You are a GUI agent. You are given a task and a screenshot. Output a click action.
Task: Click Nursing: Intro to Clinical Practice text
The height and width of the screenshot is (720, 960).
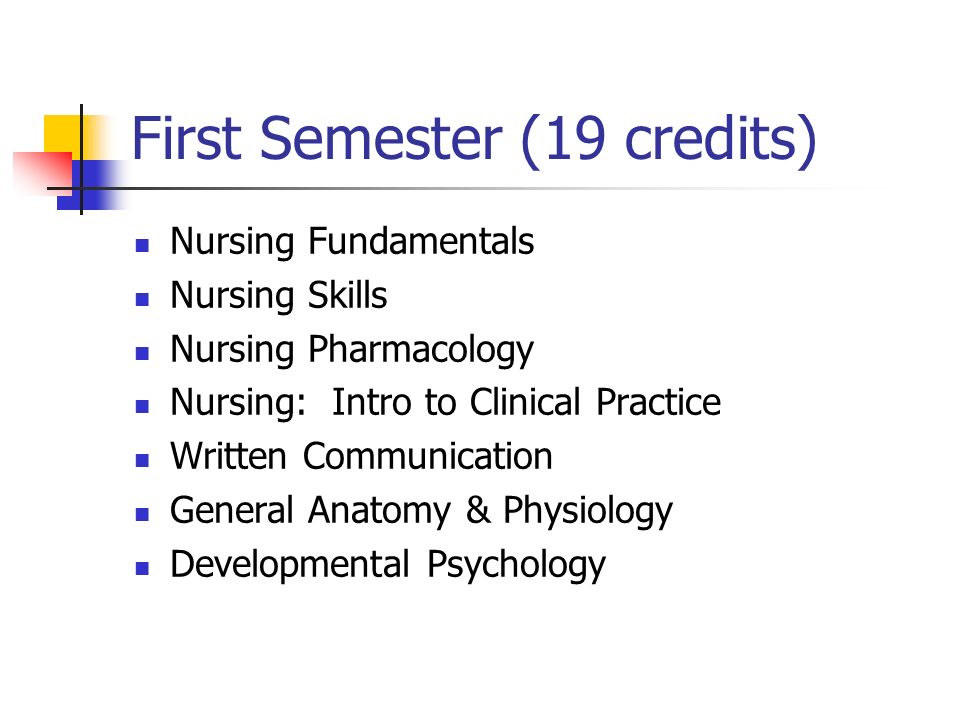[446, 402]
